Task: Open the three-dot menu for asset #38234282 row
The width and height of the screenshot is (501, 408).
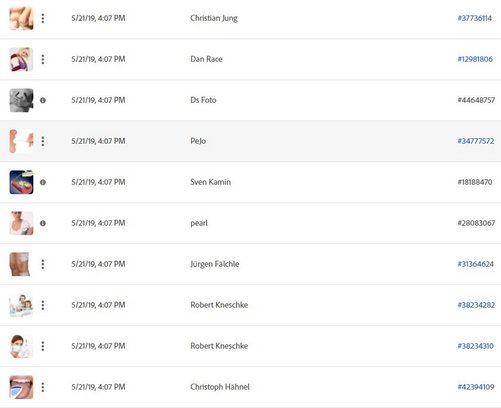Action: (43, 305)
